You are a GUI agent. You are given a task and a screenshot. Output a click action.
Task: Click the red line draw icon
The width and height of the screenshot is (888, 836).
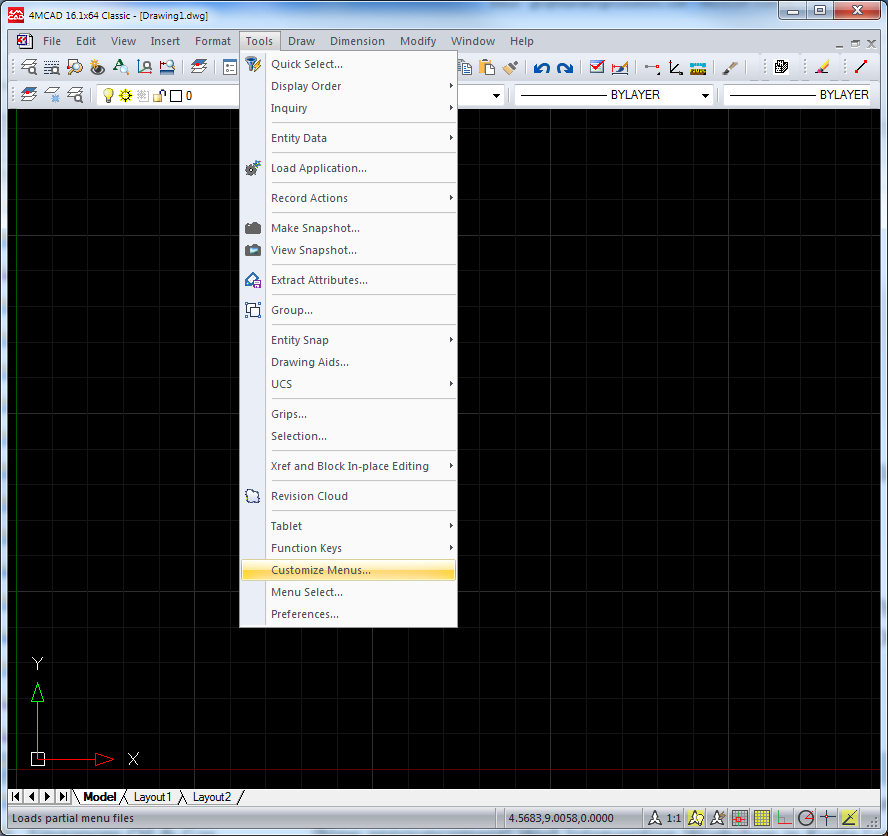tap(861, 66)
